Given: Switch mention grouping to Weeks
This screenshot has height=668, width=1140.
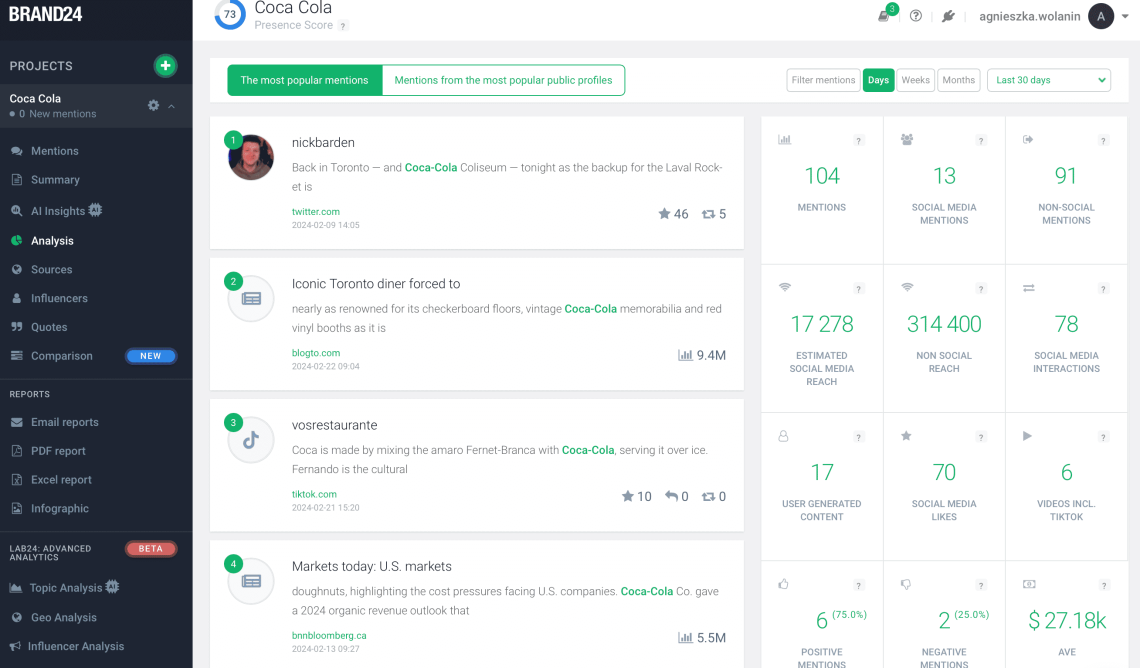Looking at the screenshot, I should point(915,79).
